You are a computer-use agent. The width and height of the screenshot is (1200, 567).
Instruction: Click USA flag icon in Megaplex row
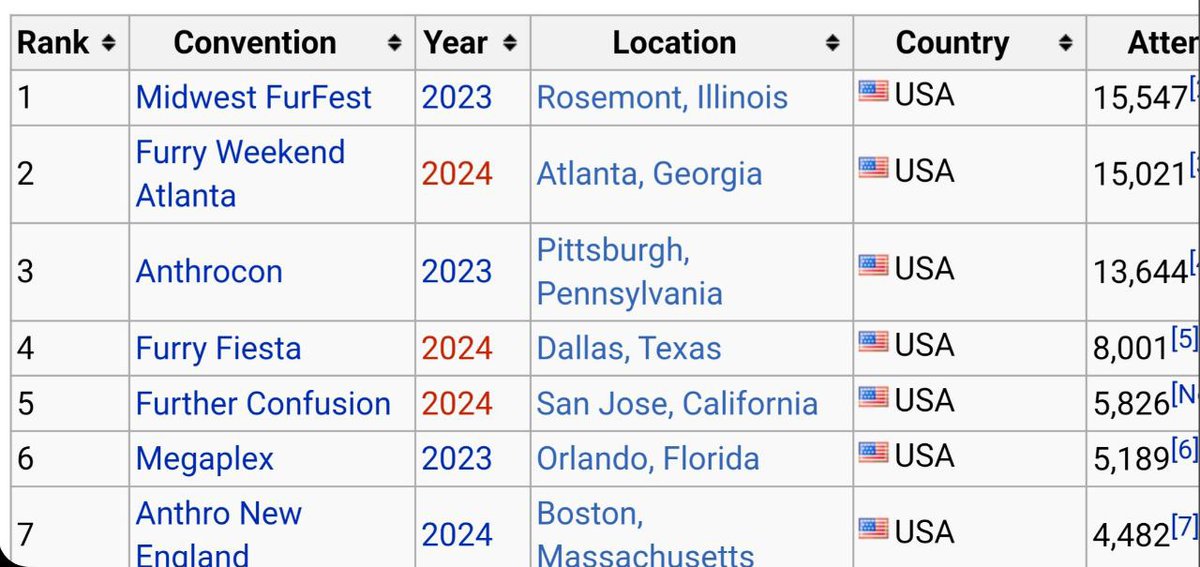pos(873,455)
